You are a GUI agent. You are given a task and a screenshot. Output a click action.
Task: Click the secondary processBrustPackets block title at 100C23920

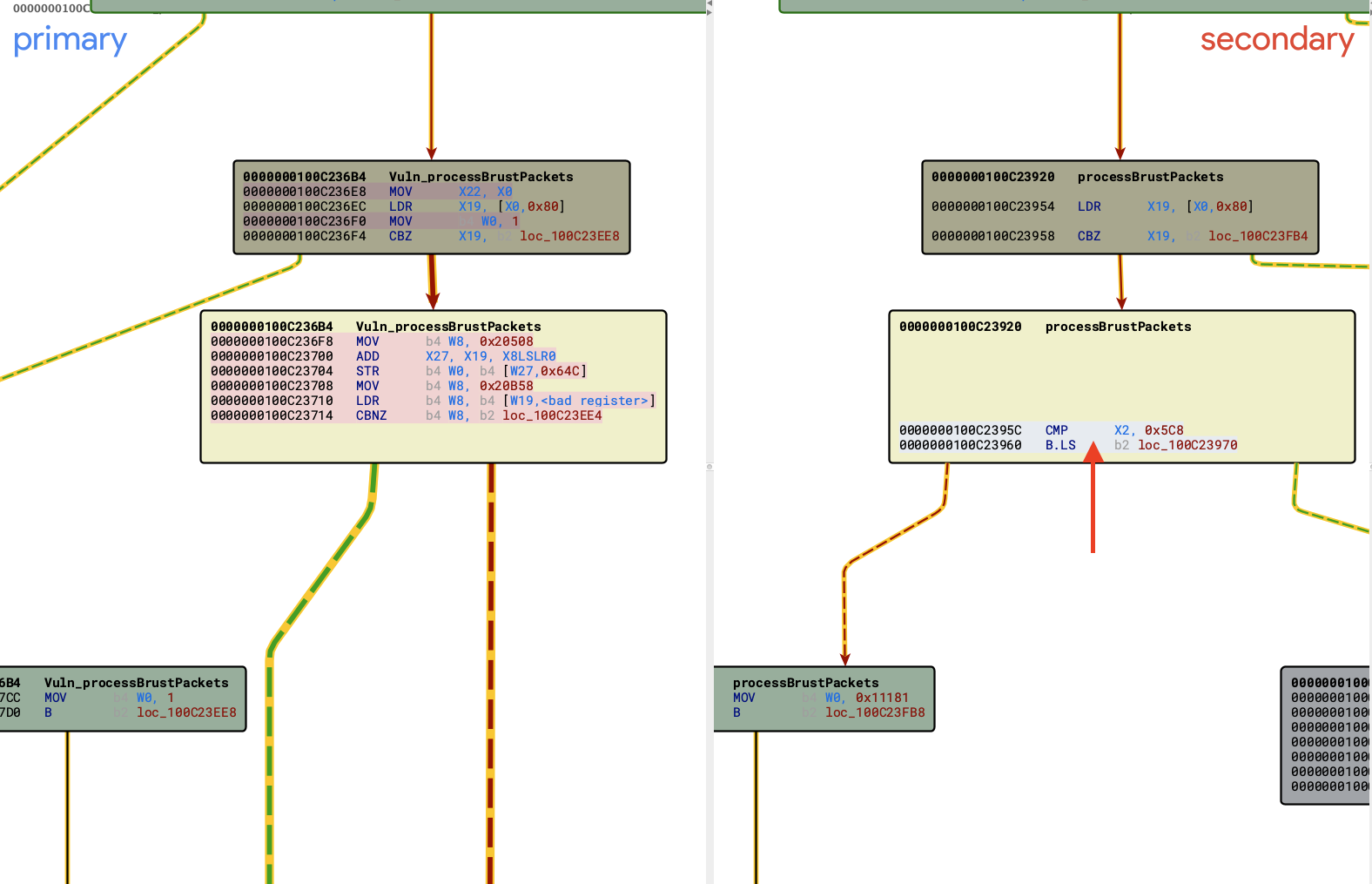(1118, 327)
